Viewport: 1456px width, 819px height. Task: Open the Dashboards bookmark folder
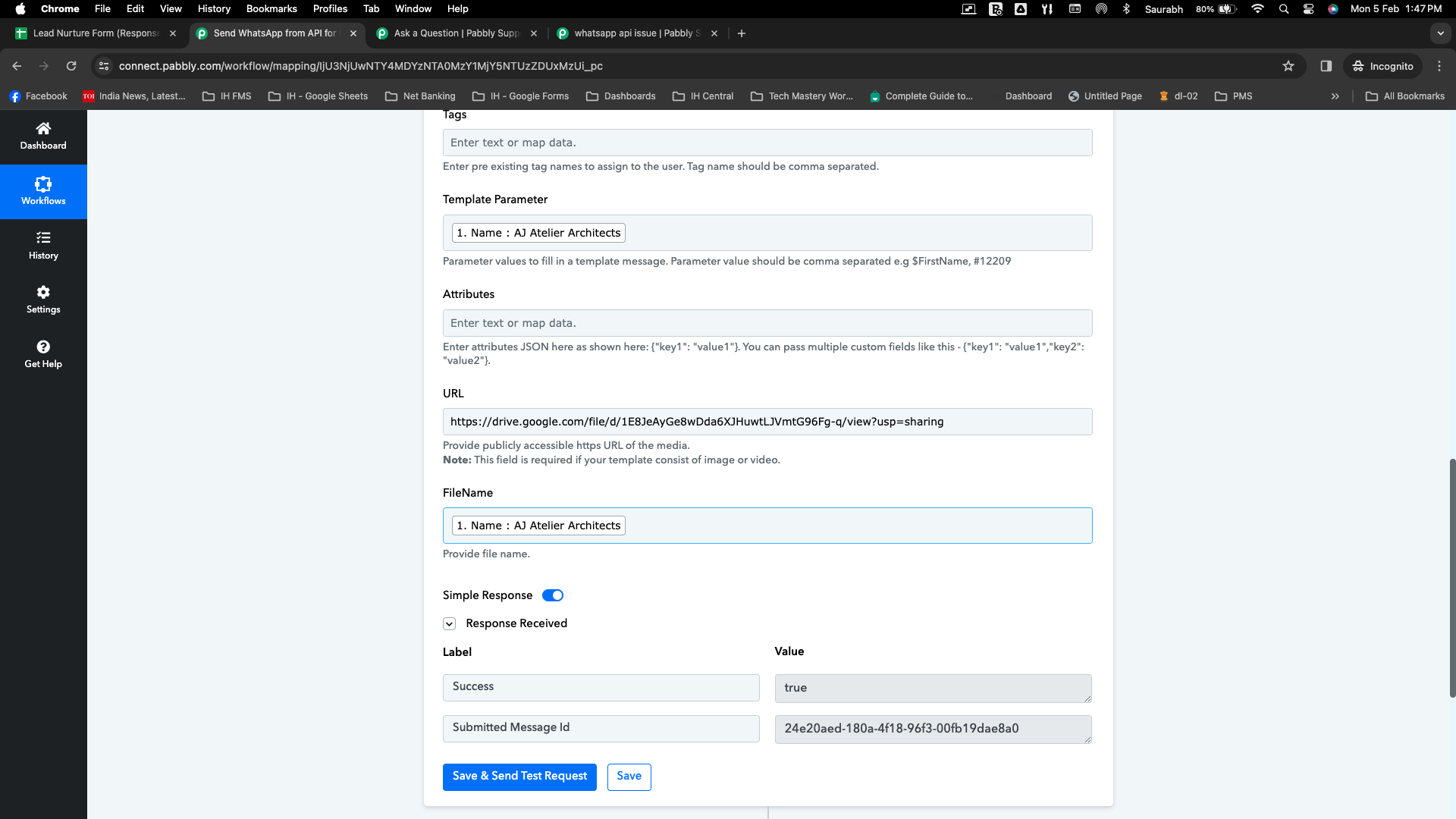click(x=621, y=96)
